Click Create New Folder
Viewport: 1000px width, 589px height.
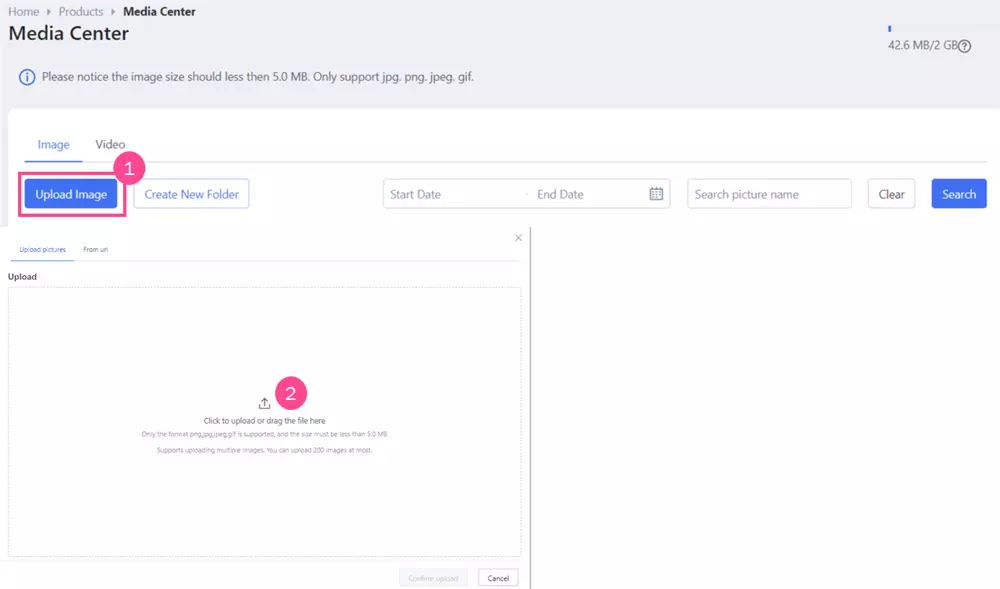coord(191,194)
